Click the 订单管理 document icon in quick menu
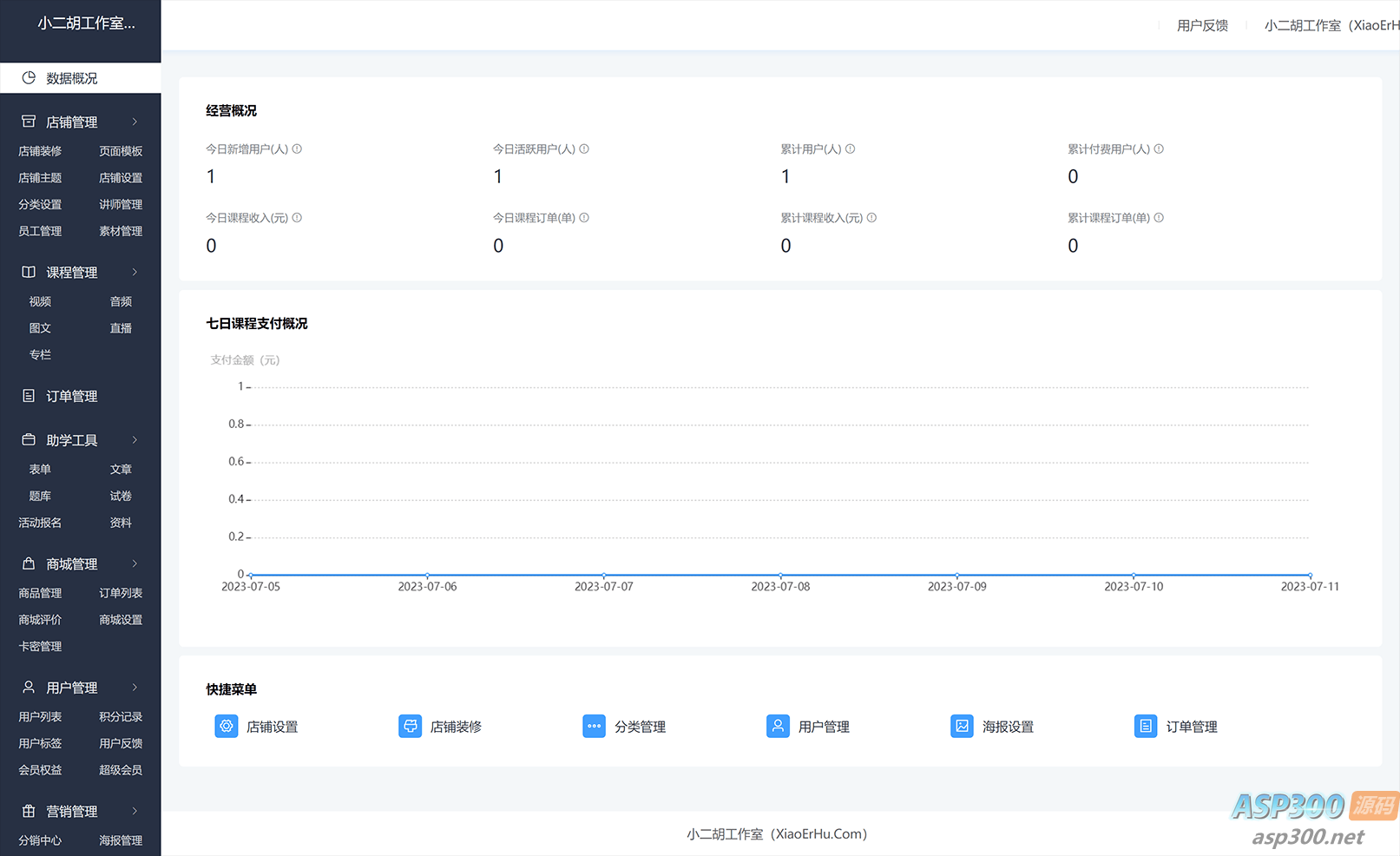 pyautogui.click(x=1146, y=726)
